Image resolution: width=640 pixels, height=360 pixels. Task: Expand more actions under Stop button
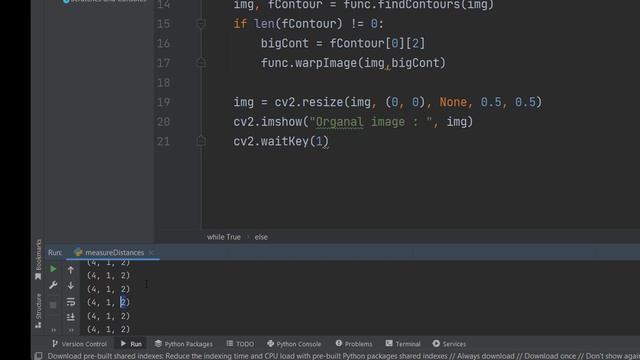click(53, 330)
